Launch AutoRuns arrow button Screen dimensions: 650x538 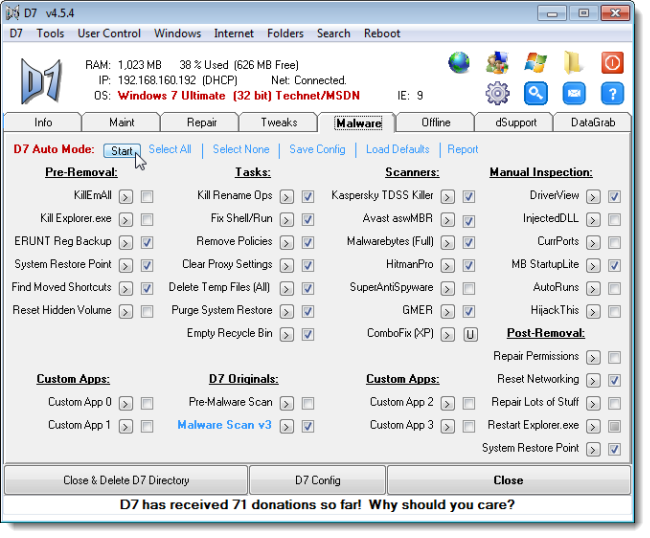pyautogui.click(x=593, y=288)
